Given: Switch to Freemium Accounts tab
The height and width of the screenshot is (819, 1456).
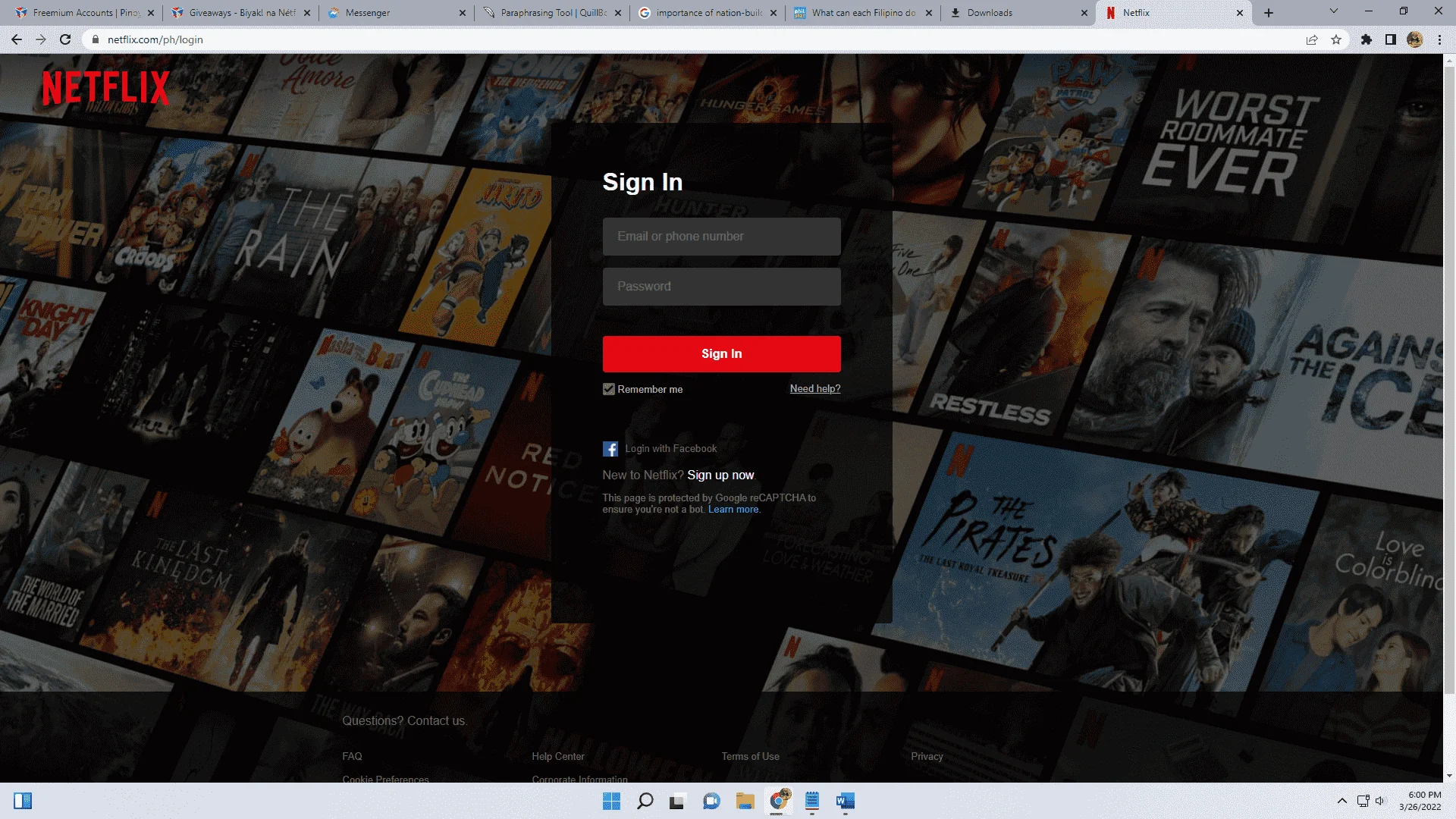Looking at the screenshot, I should click(83, 13).
